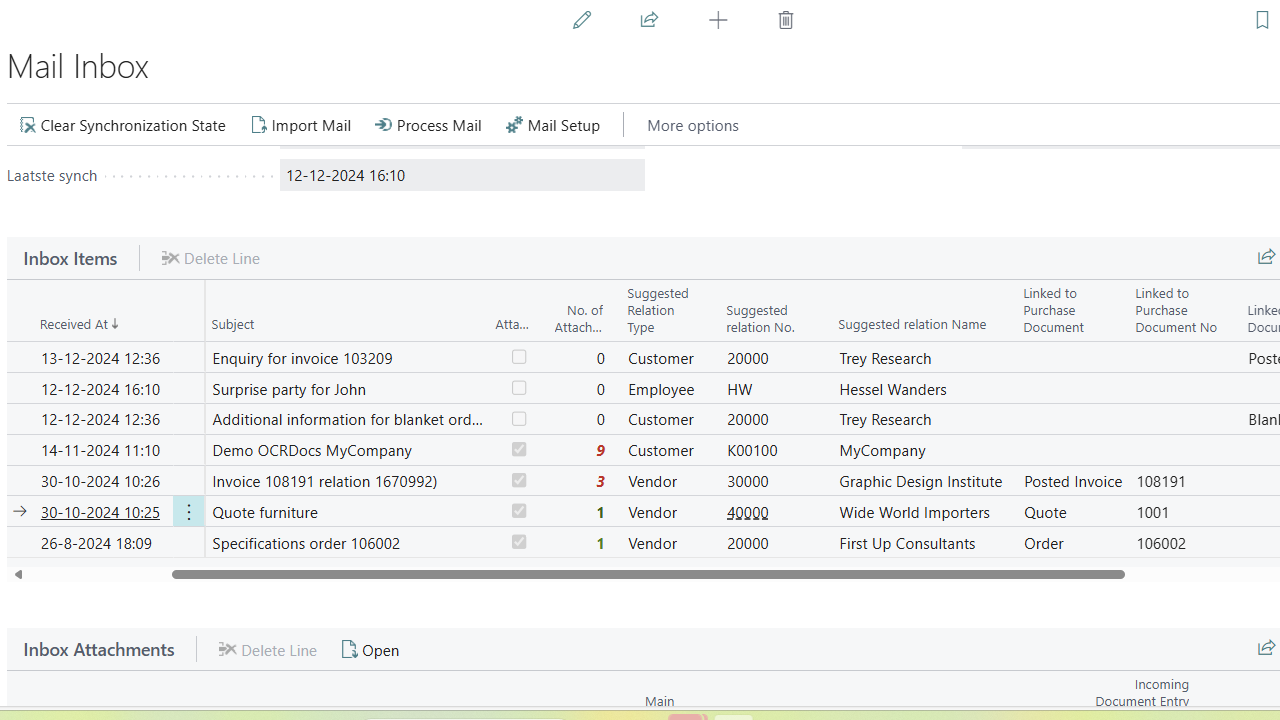Click Delete Line in Inbox Items
The image size is (1280, 720).
coord(211,258)
